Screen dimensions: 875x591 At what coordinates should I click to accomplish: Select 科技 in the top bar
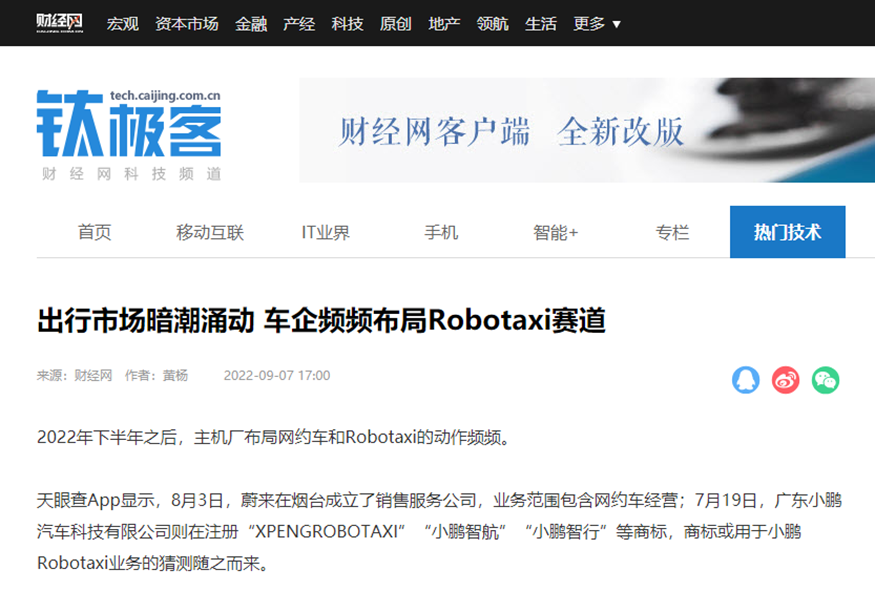pos(348,24)
